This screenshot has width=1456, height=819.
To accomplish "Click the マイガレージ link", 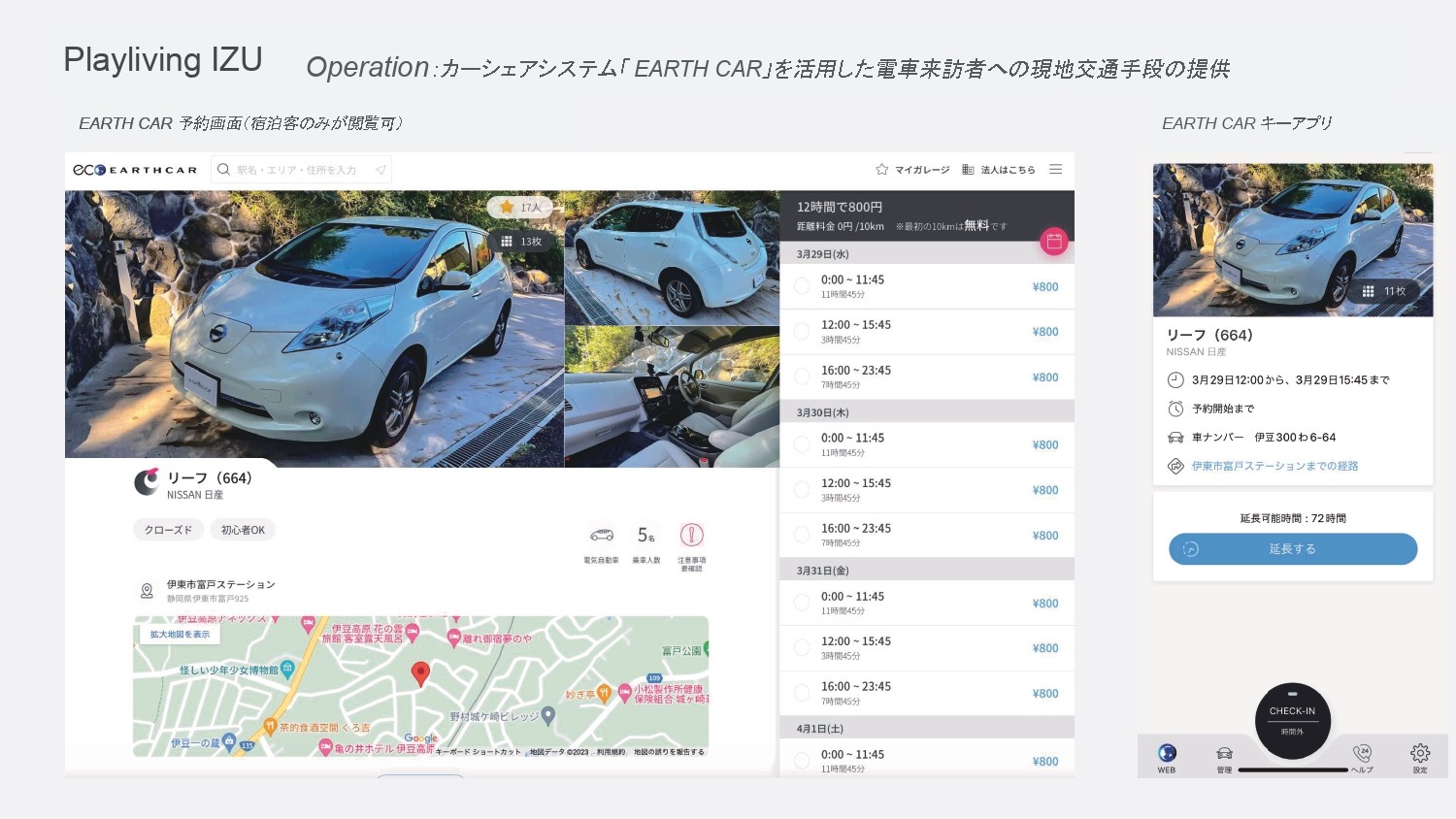I will coord(922,170).
